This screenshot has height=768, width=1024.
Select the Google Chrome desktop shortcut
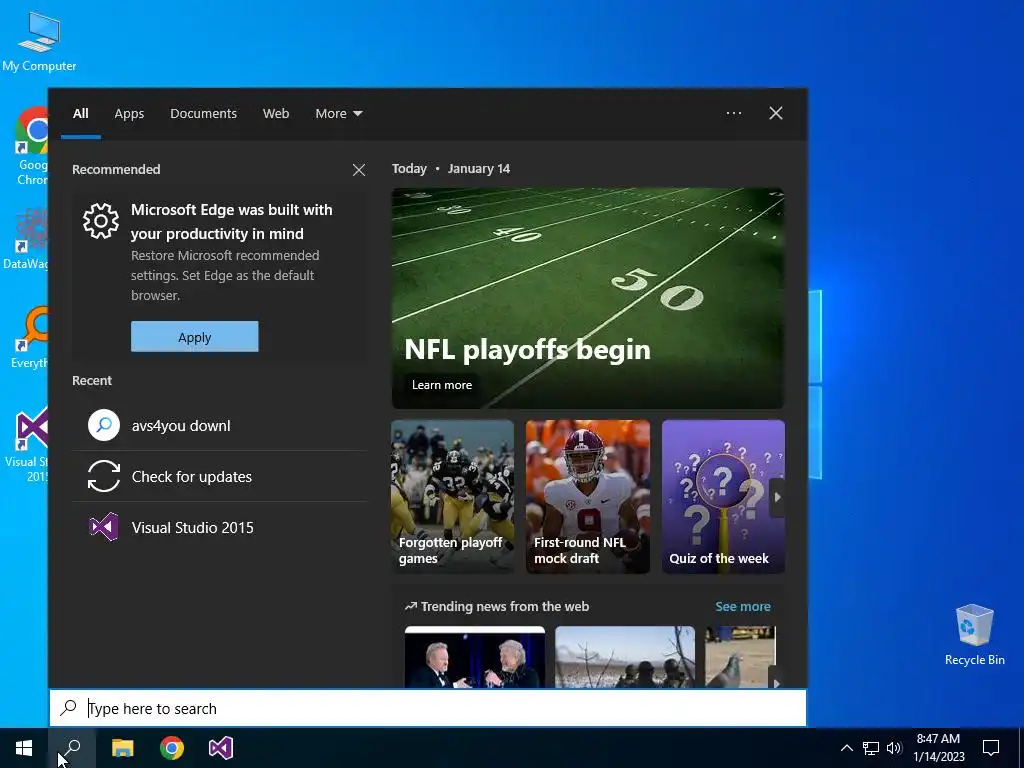[x=31, y=146]
